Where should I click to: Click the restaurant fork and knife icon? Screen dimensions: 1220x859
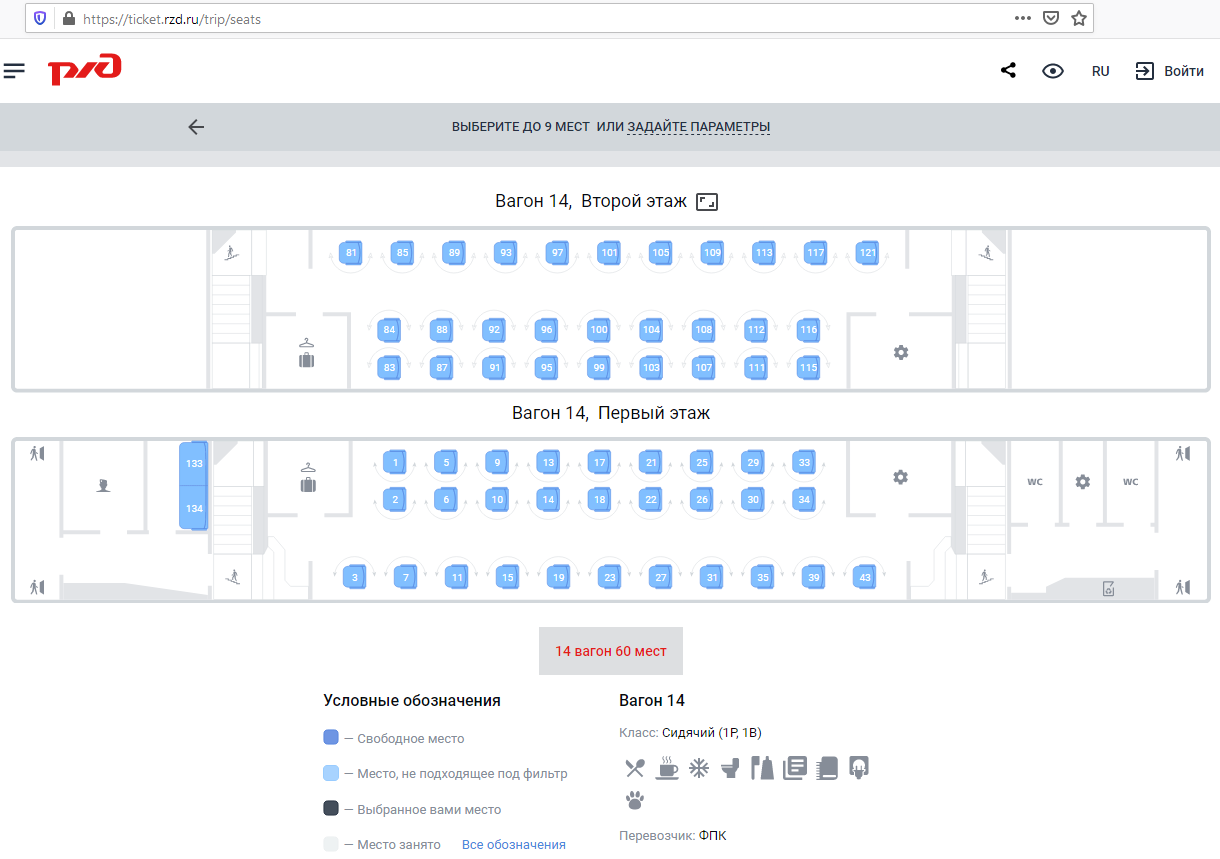[635, 768]
